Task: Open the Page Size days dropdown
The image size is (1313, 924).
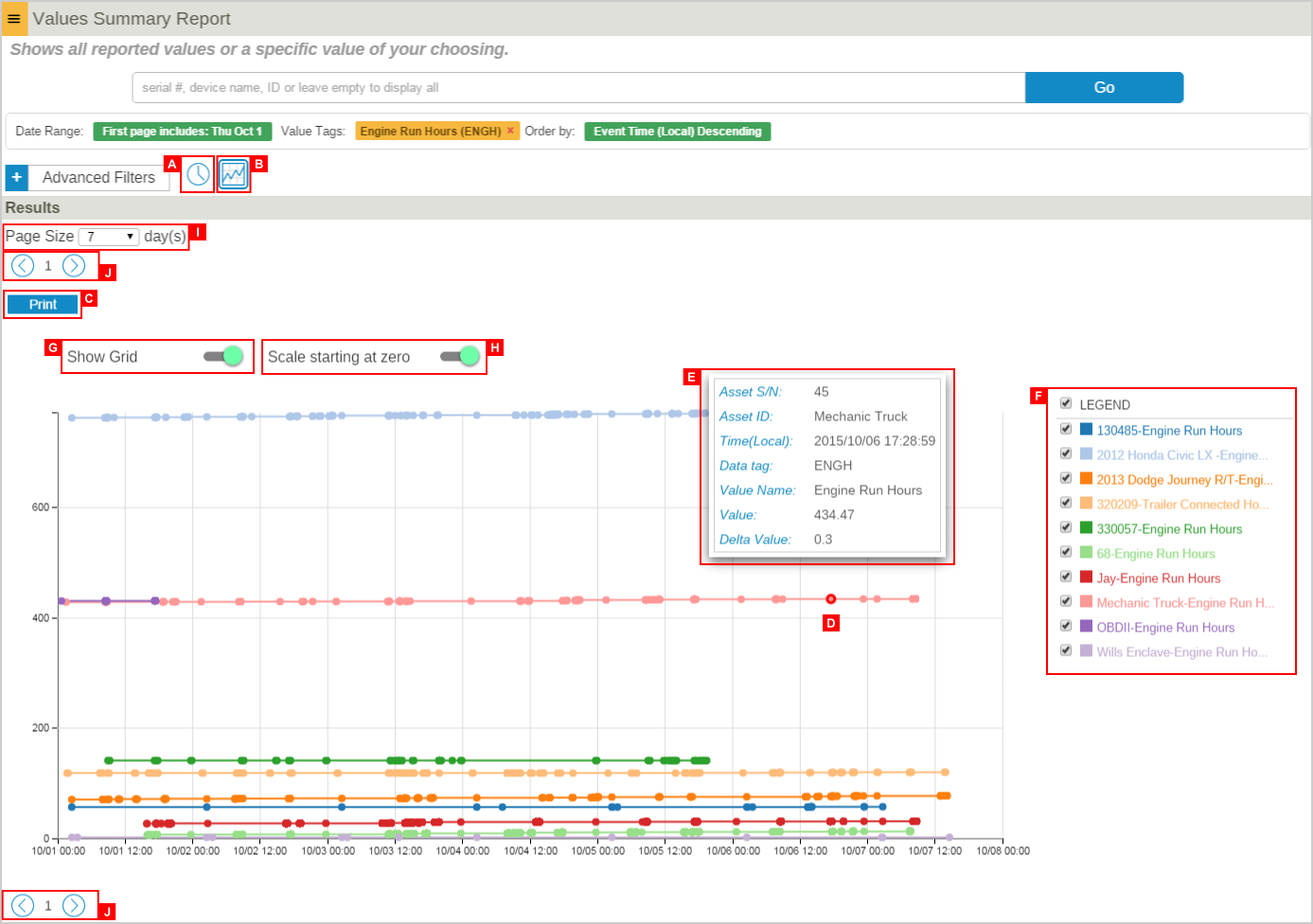Action: 109,237
